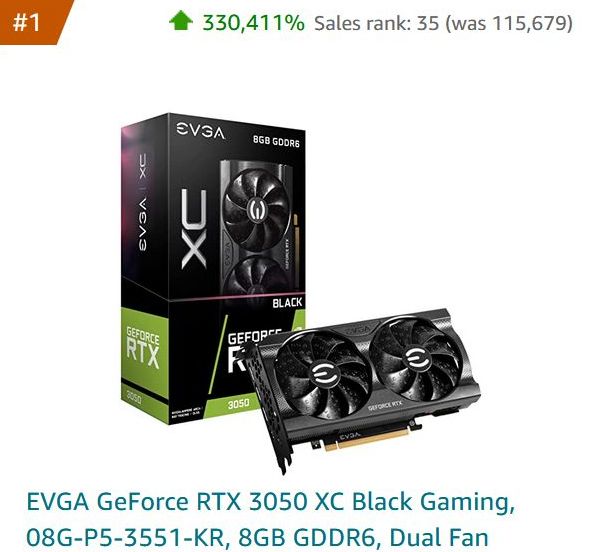The image size is (593, 552).
Task: Click the (was 115,679) previous rank text
Action: (509, 23)
